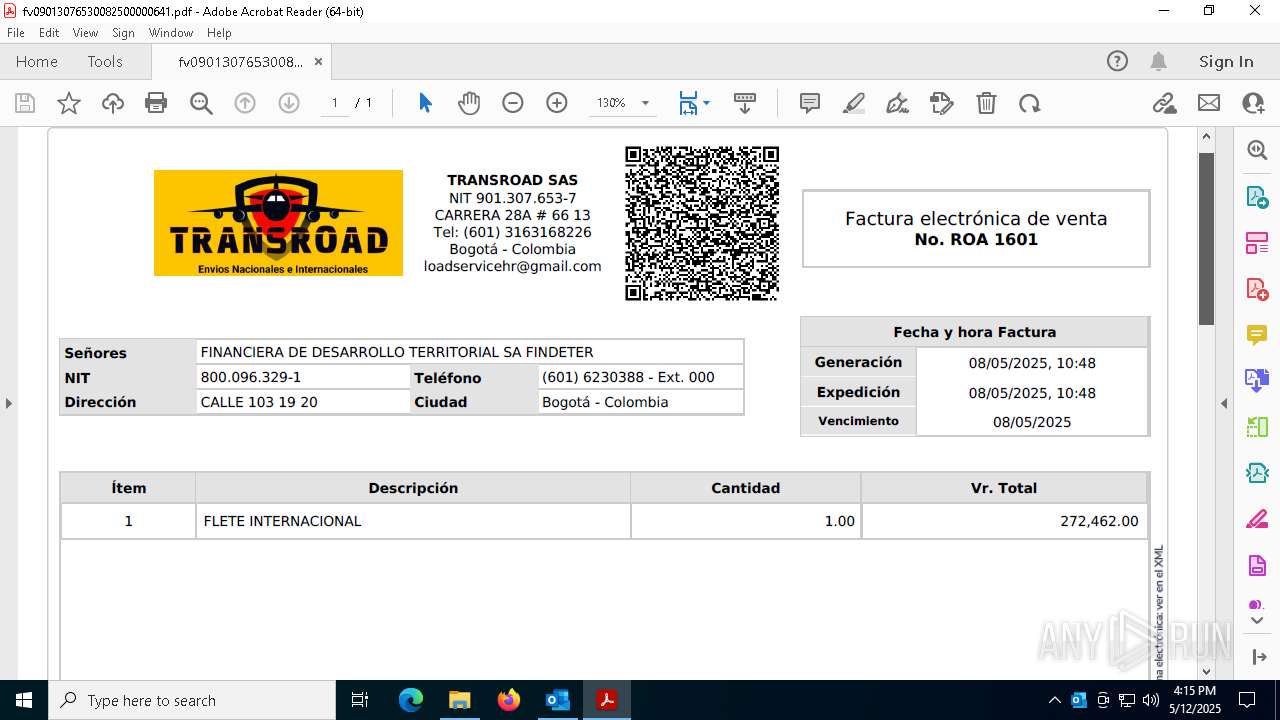
Task: Click the loadservicehr@gmail.com email text
Action: click(513, 266)
